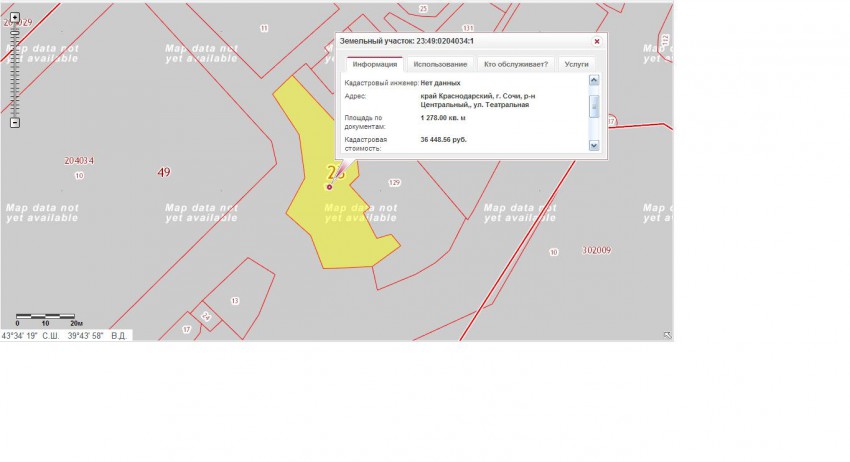Click parcel labeled 13 on map
850x462 pixels.
pos(235,300)
